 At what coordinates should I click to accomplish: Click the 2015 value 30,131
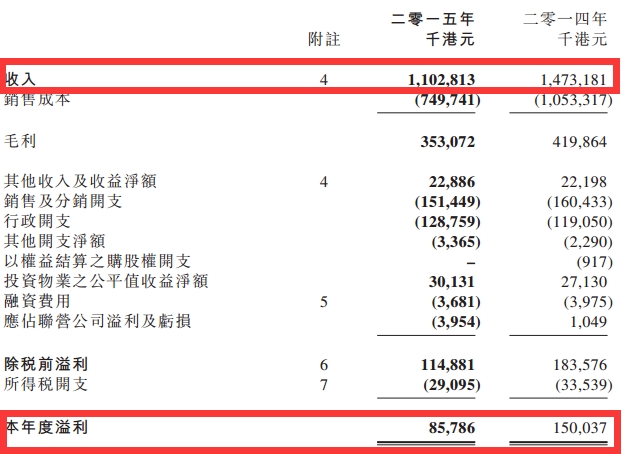pyautogui.click(x=448, y=281)
